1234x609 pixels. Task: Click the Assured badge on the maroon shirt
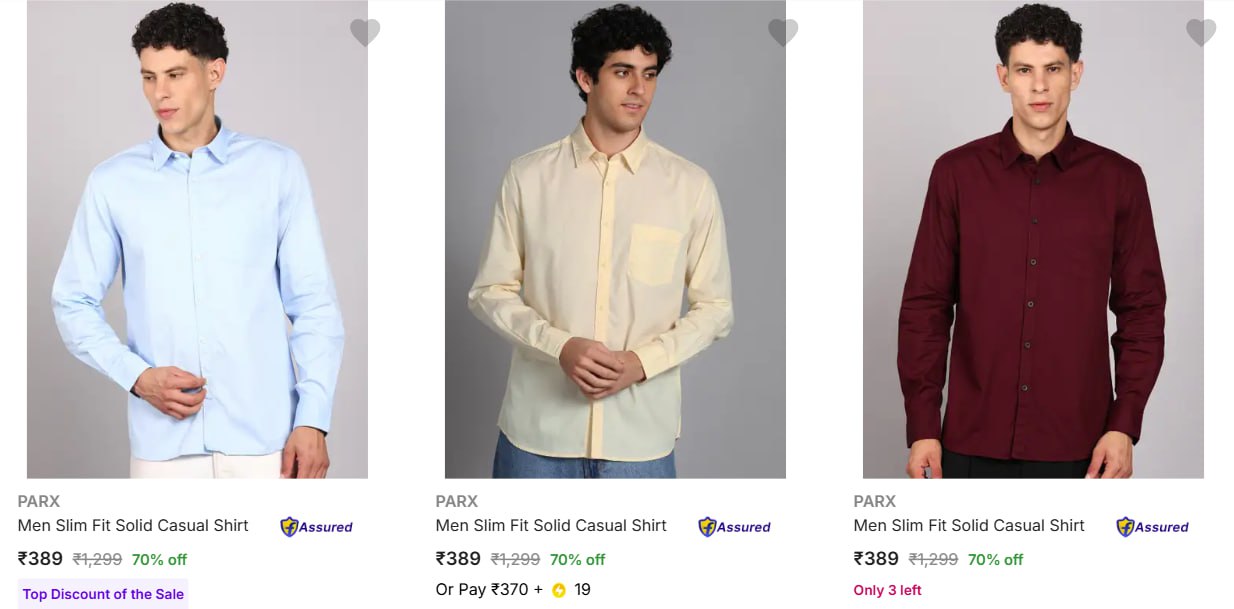[x=1152, y=527]
